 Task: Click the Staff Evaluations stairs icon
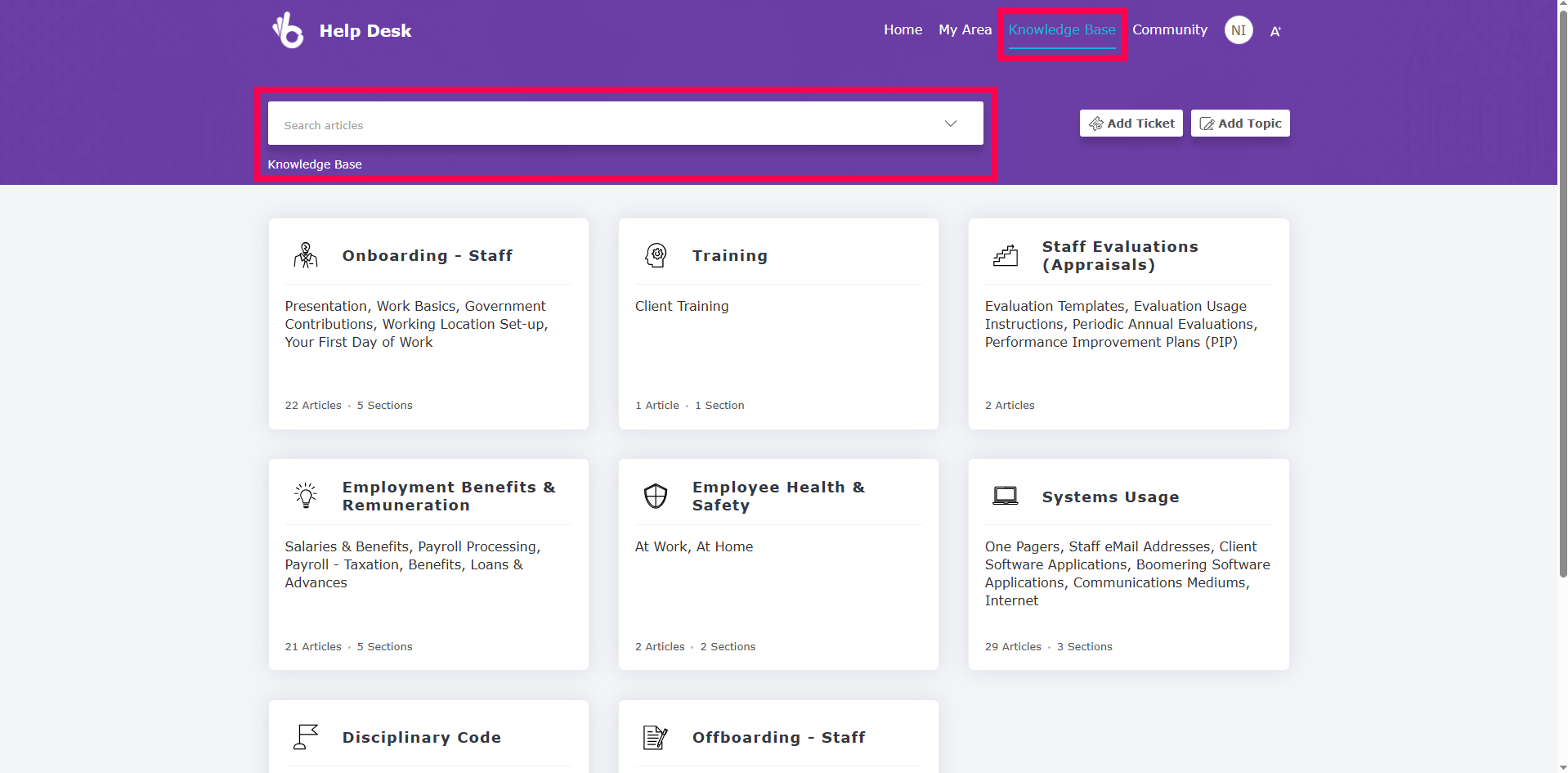pyautogui.click(x=1006, y=255)
